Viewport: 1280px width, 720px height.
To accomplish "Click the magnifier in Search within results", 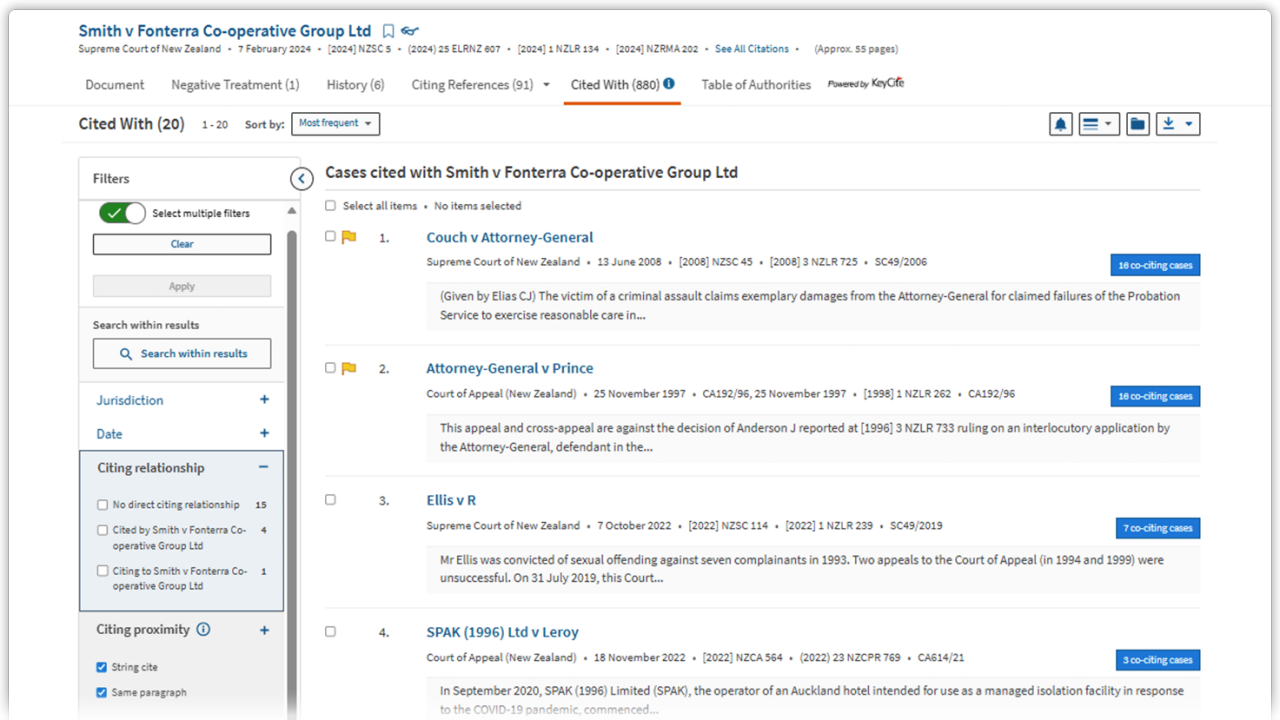I will coord(126,354).
